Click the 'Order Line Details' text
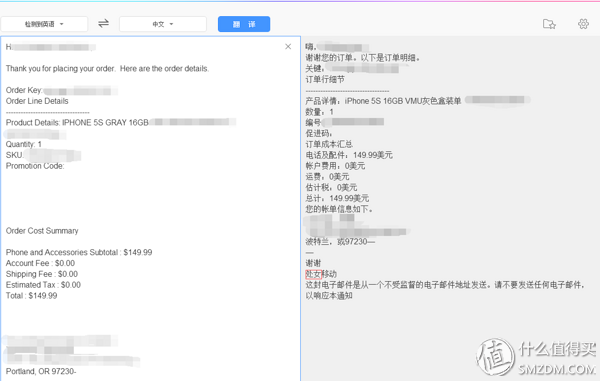The image size is (600, 381). pyautogui.click(x=37, y=101)
